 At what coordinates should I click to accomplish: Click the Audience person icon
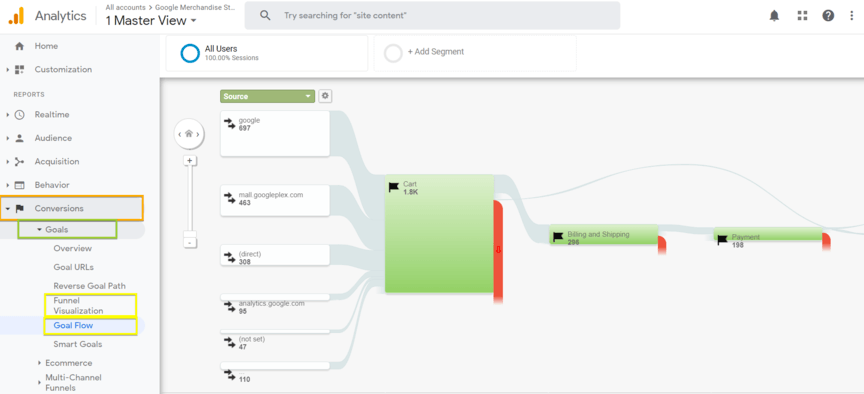point(20,138)
